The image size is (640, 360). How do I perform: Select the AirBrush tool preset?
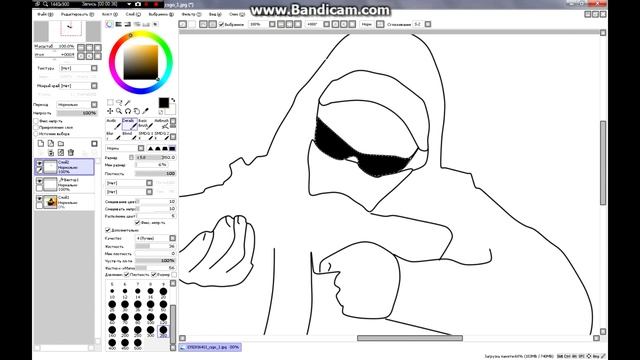[x=113, y=124]
